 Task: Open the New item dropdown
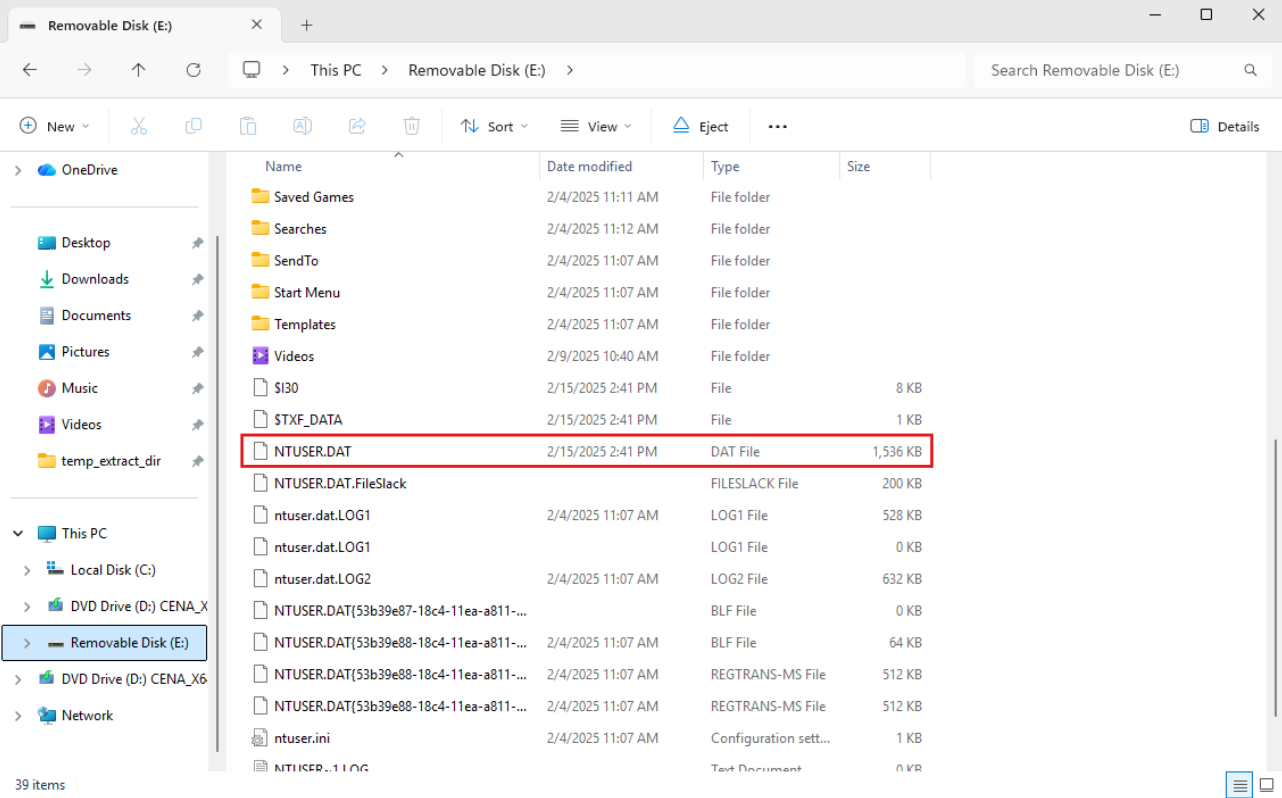tap(55, 126)
